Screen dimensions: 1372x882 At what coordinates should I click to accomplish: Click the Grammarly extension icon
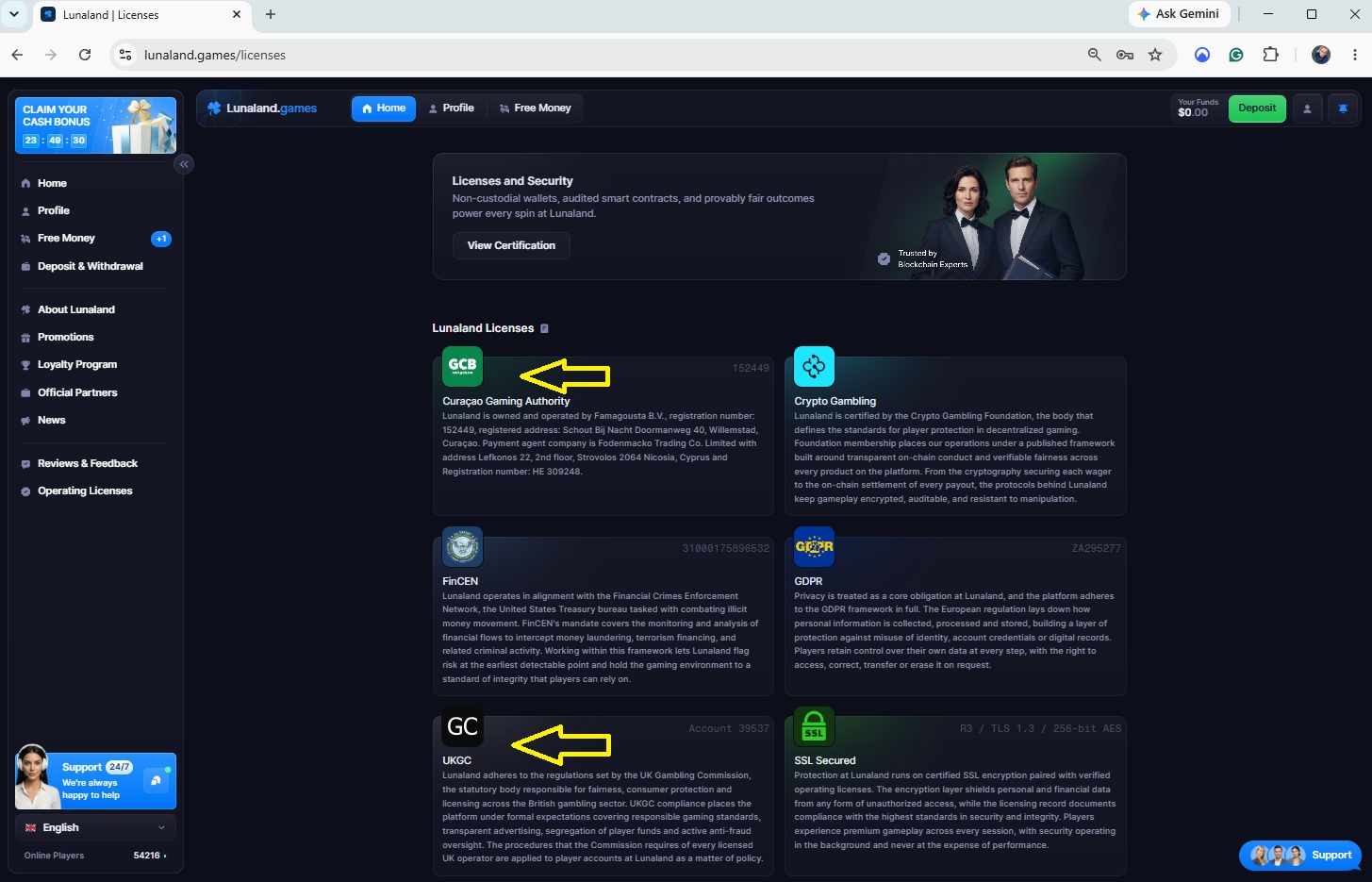pos(1236,55)
